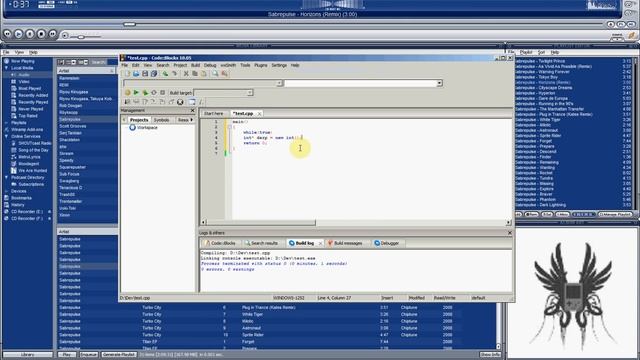
Task: Click the Open file icon in Code::Blocks toolbar
Action: pos(136,74)
